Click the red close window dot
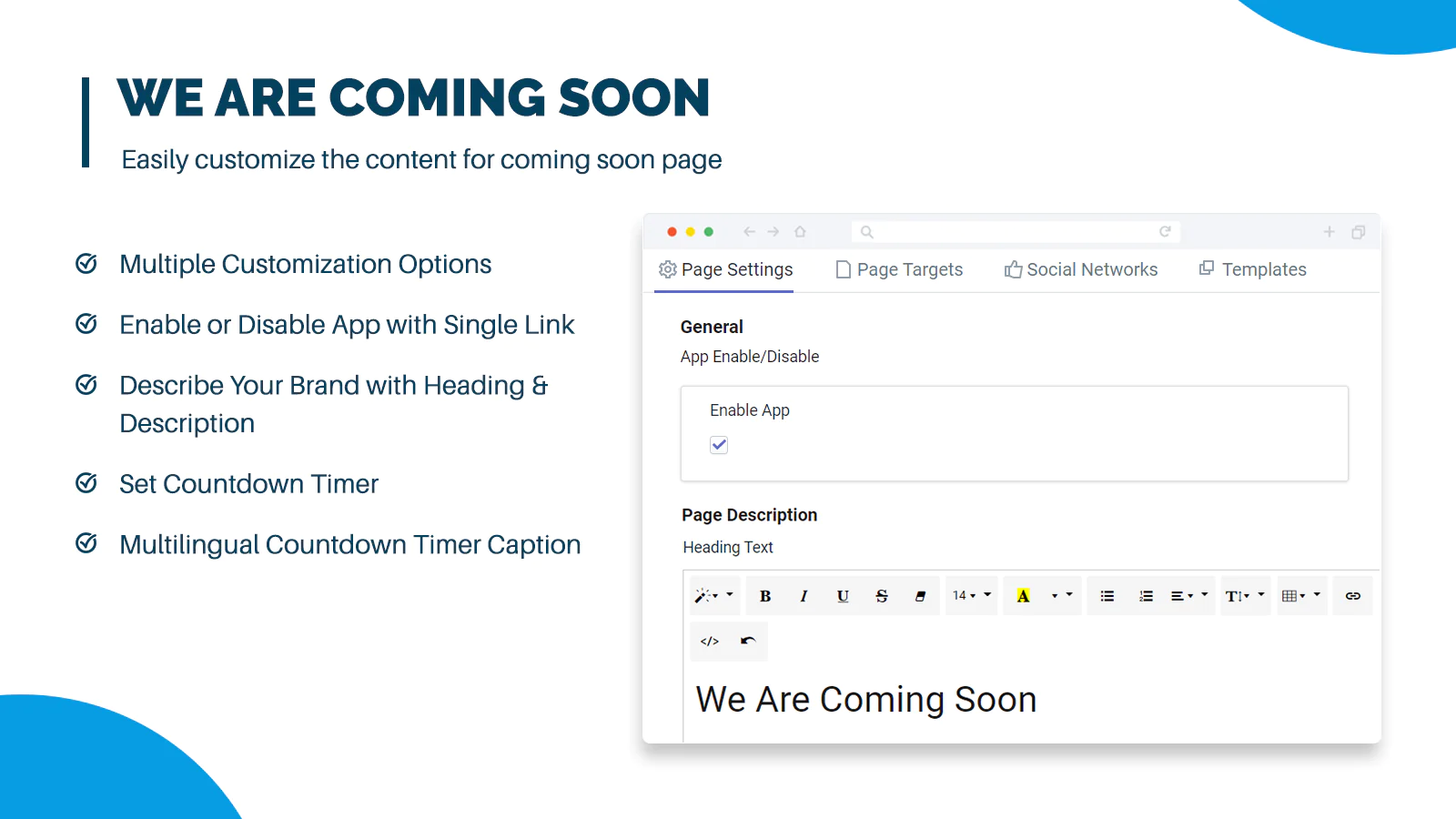 (672, 232)
